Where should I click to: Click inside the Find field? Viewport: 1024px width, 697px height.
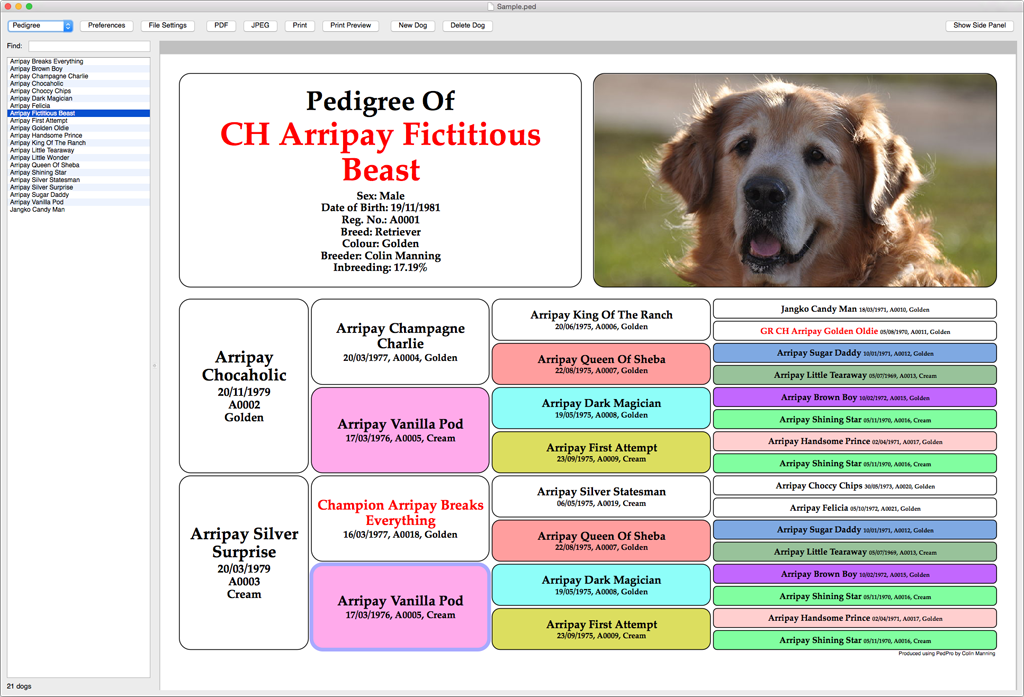[x=90, y=45]
